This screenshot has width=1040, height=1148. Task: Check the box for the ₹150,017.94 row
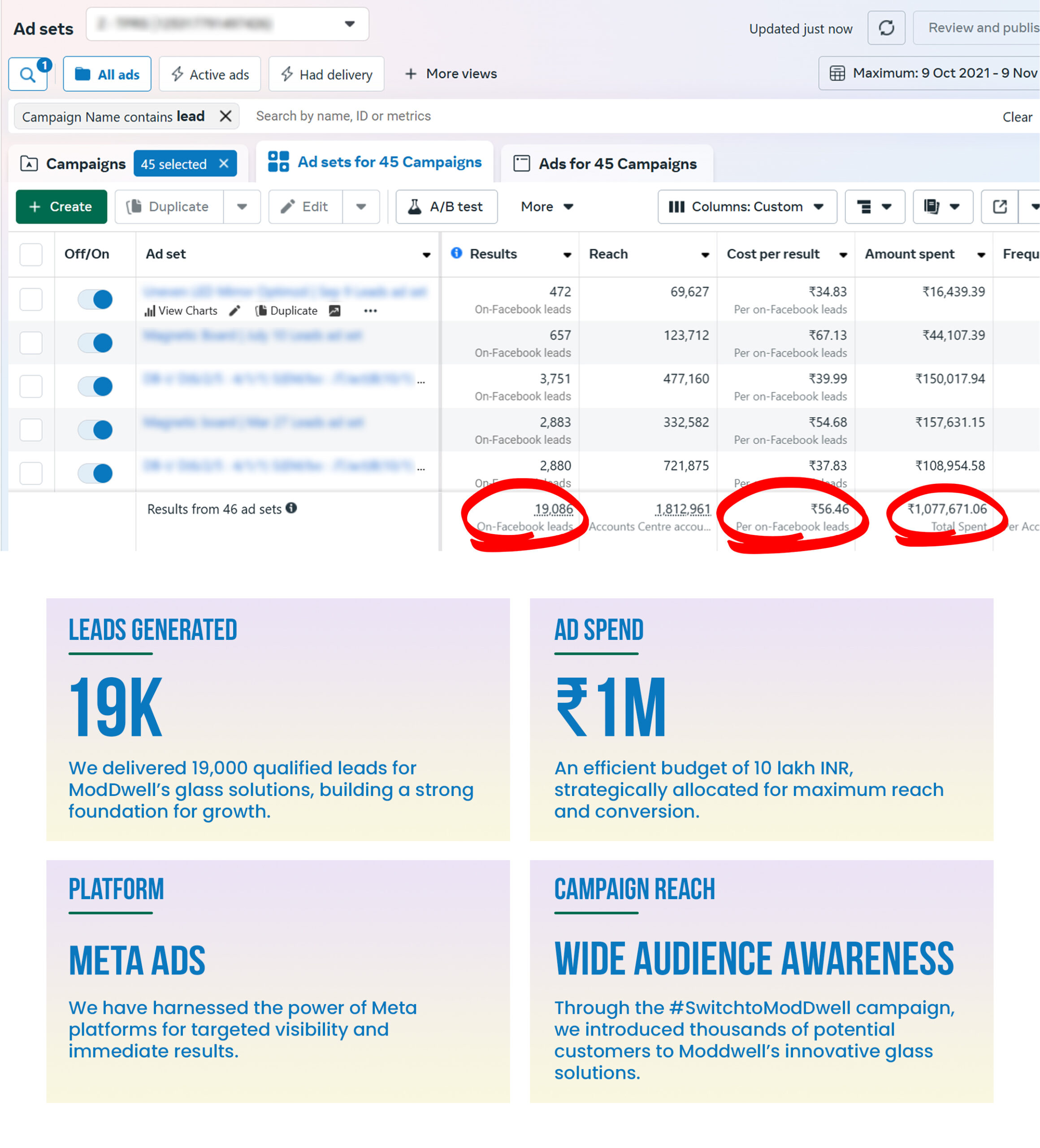click(x=31, y=387)
